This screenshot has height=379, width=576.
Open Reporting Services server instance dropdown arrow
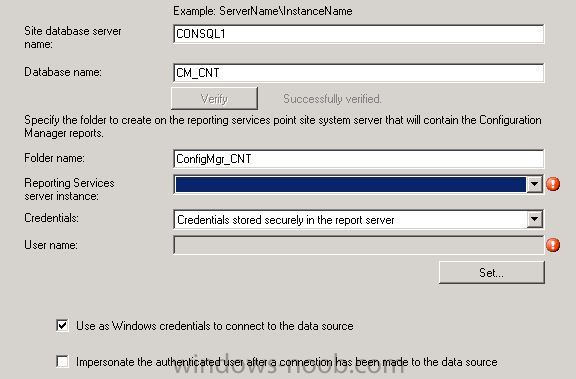click(x=534, y=184)
